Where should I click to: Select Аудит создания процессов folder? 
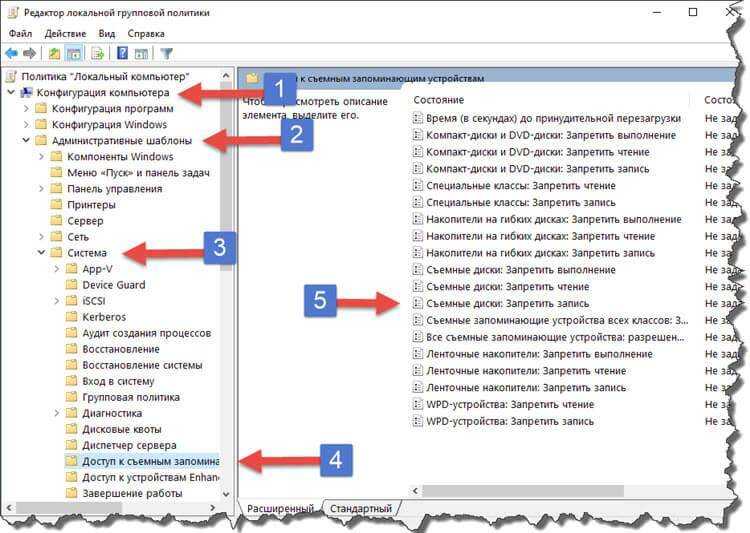coord(147,333)
